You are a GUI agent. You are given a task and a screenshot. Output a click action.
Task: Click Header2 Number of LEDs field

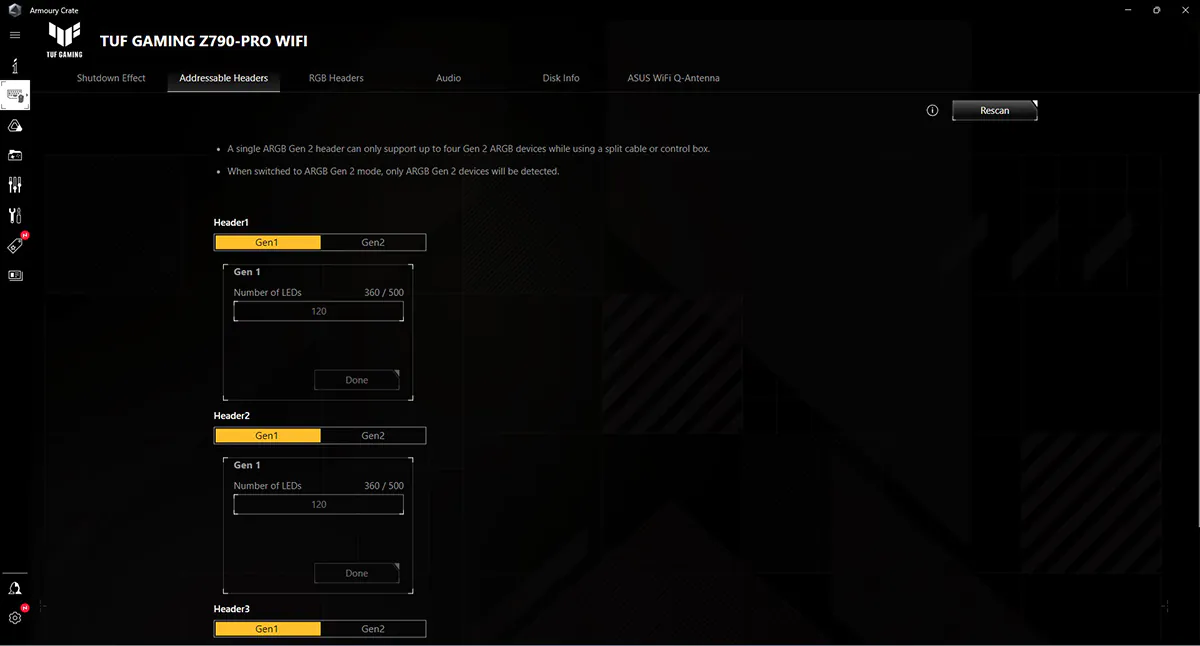pyautogui.click(x=319, y=504)
